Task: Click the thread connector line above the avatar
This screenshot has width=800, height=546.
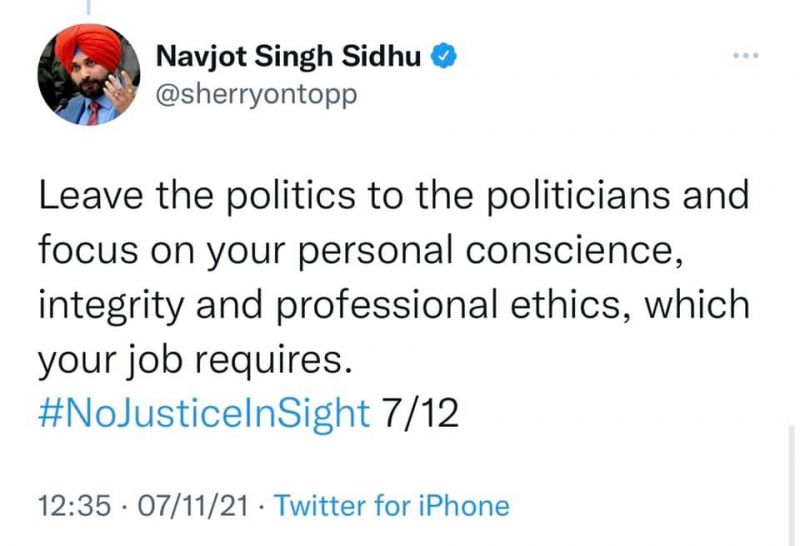Action: click(x=89, y=8)
